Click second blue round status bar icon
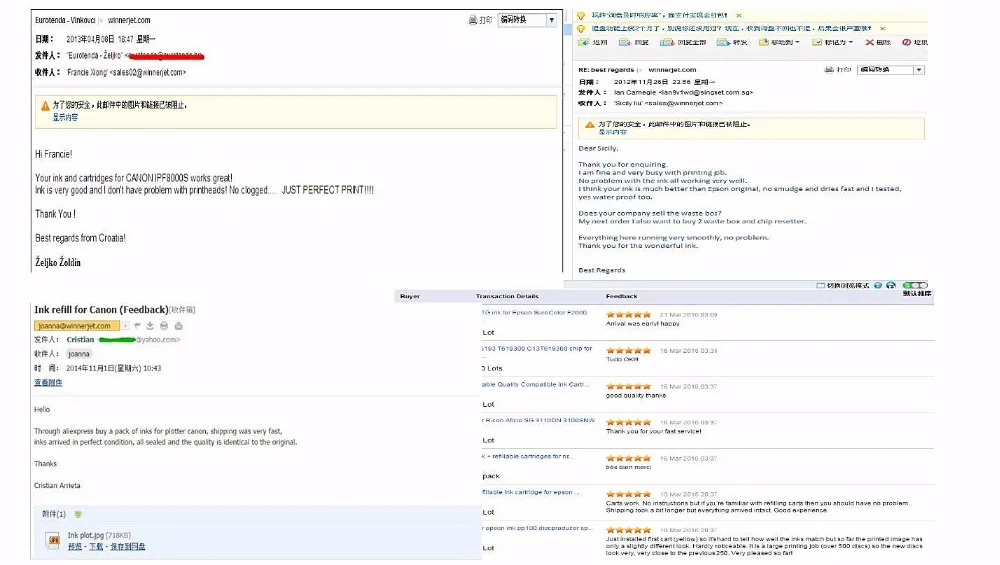This screenshot has width=1000, height=565. pos(891,285)
